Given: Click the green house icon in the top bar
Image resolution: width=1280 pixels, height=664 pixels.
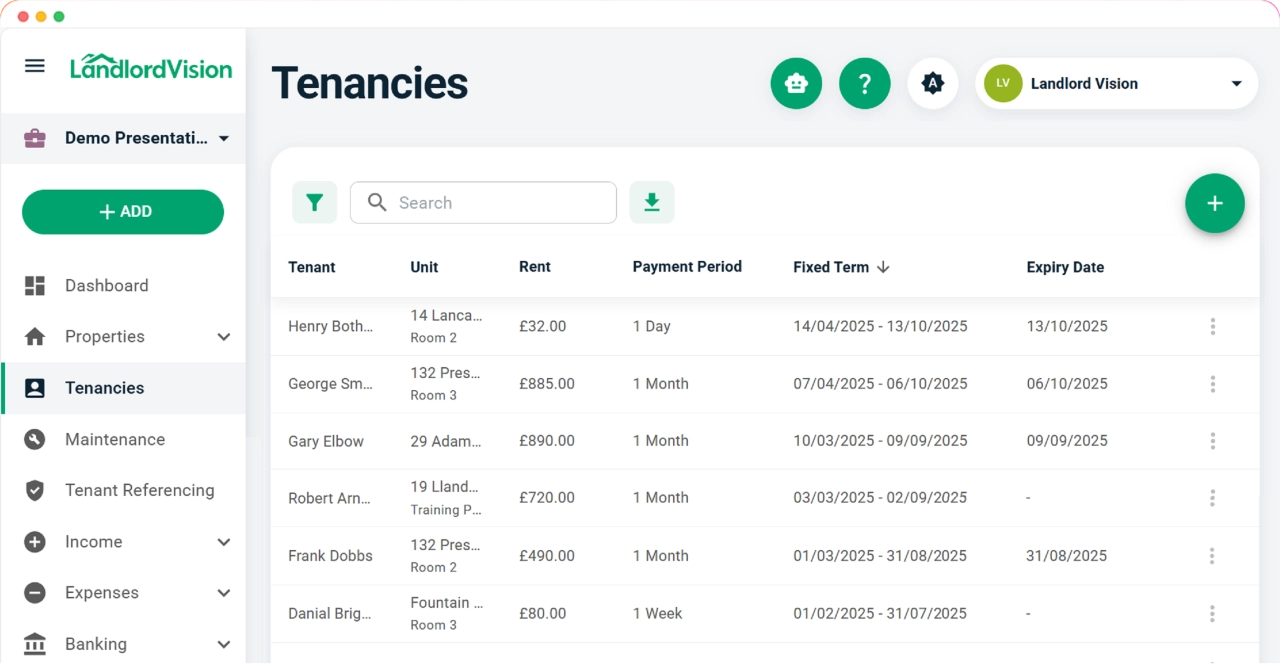Looking at the screenshot, I should [x=796, y=83].
